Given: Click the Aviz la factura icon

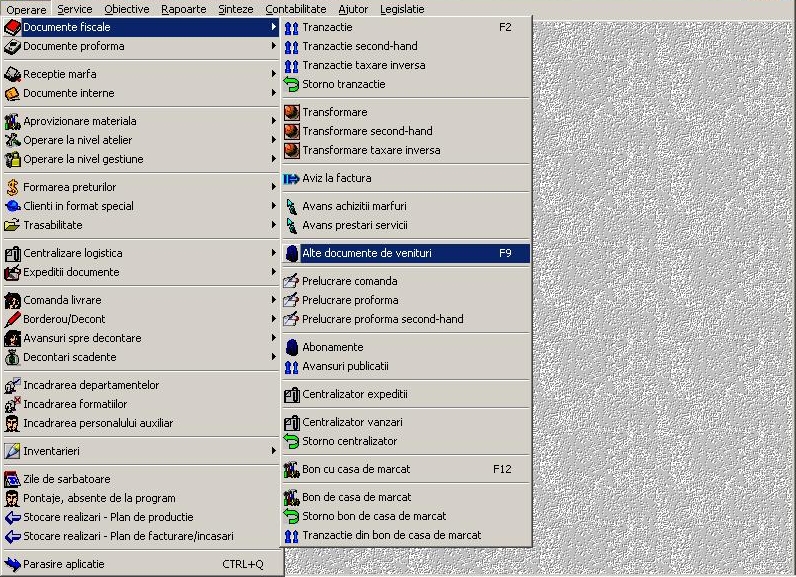Looking at the screenshot, I should point(292,179).
